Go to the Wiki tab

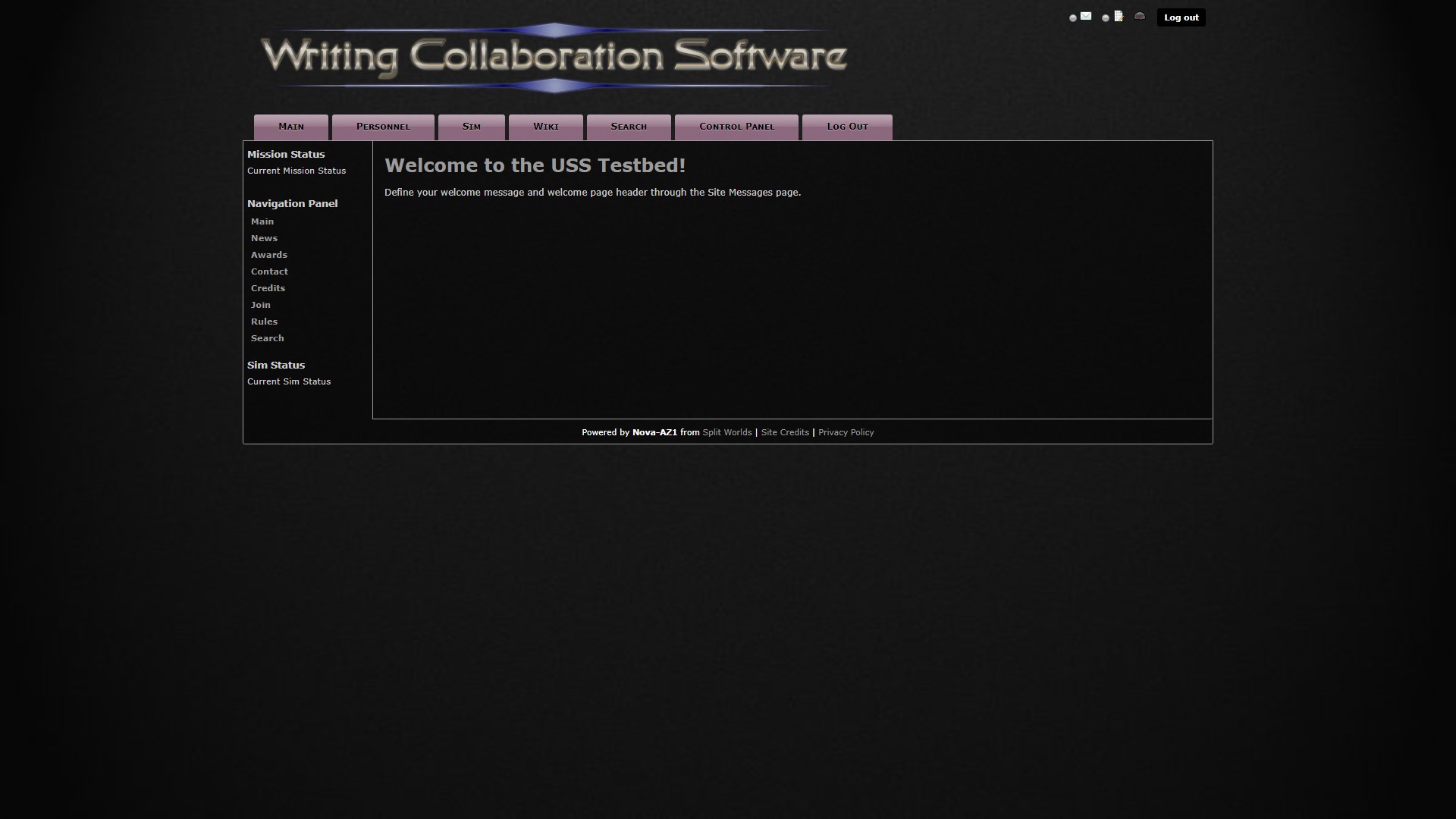pyautogui.click(x=546, y=127)
